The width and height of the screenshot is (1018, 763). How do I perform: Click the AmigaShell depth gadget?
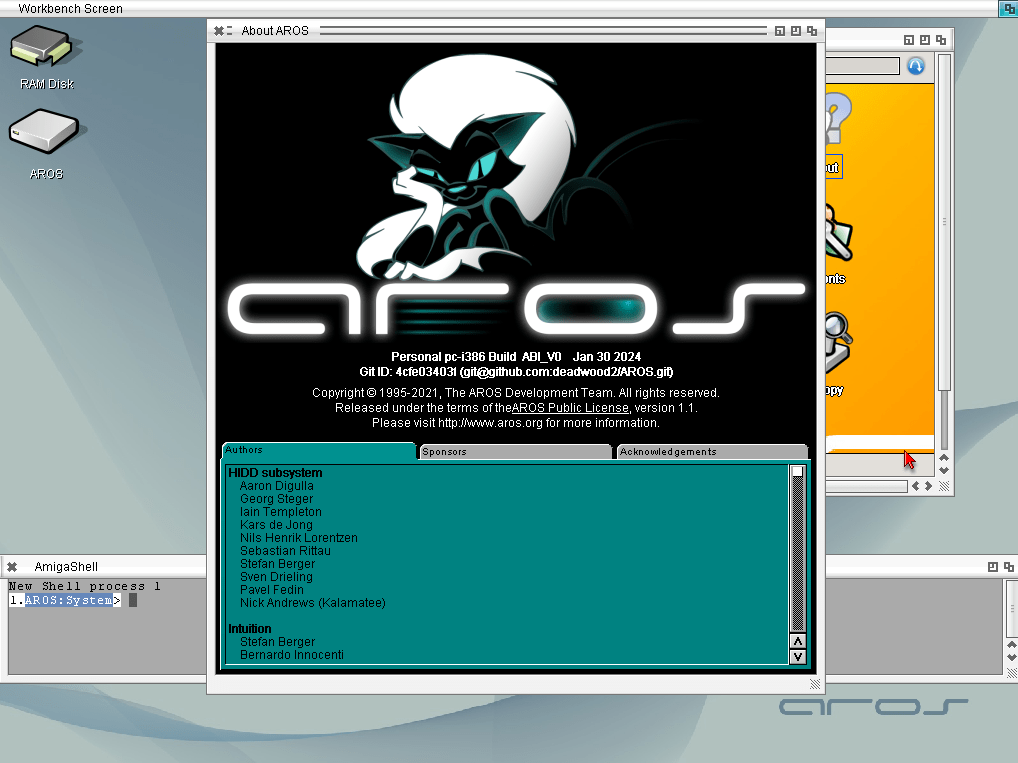[1009, 567]
